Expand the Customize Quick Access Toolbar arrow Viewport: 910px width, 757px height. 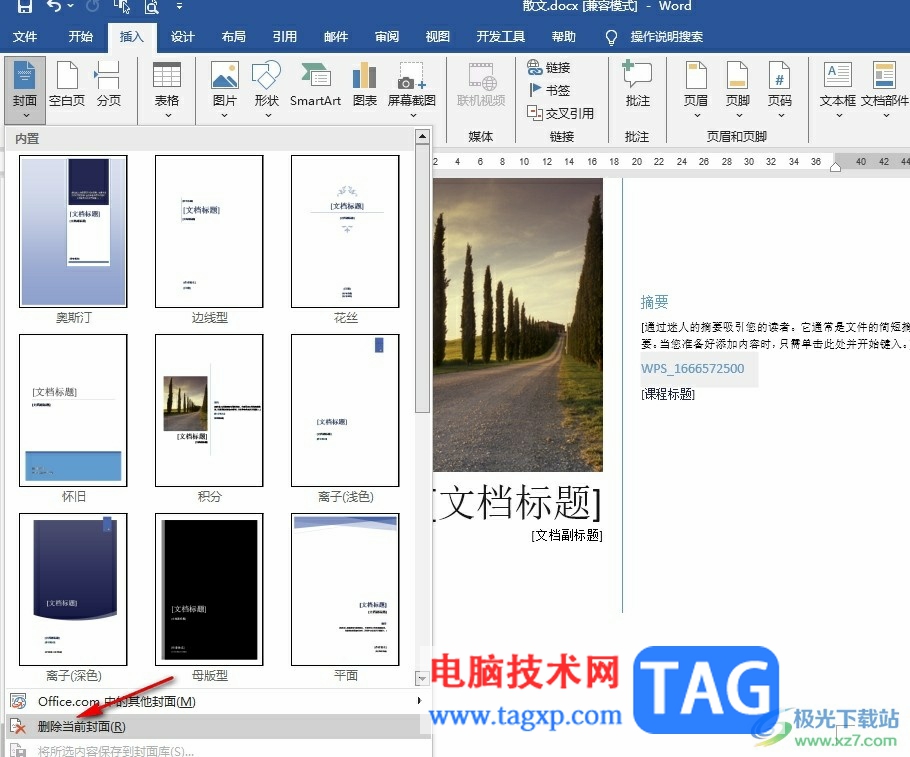tap(179, 6)
